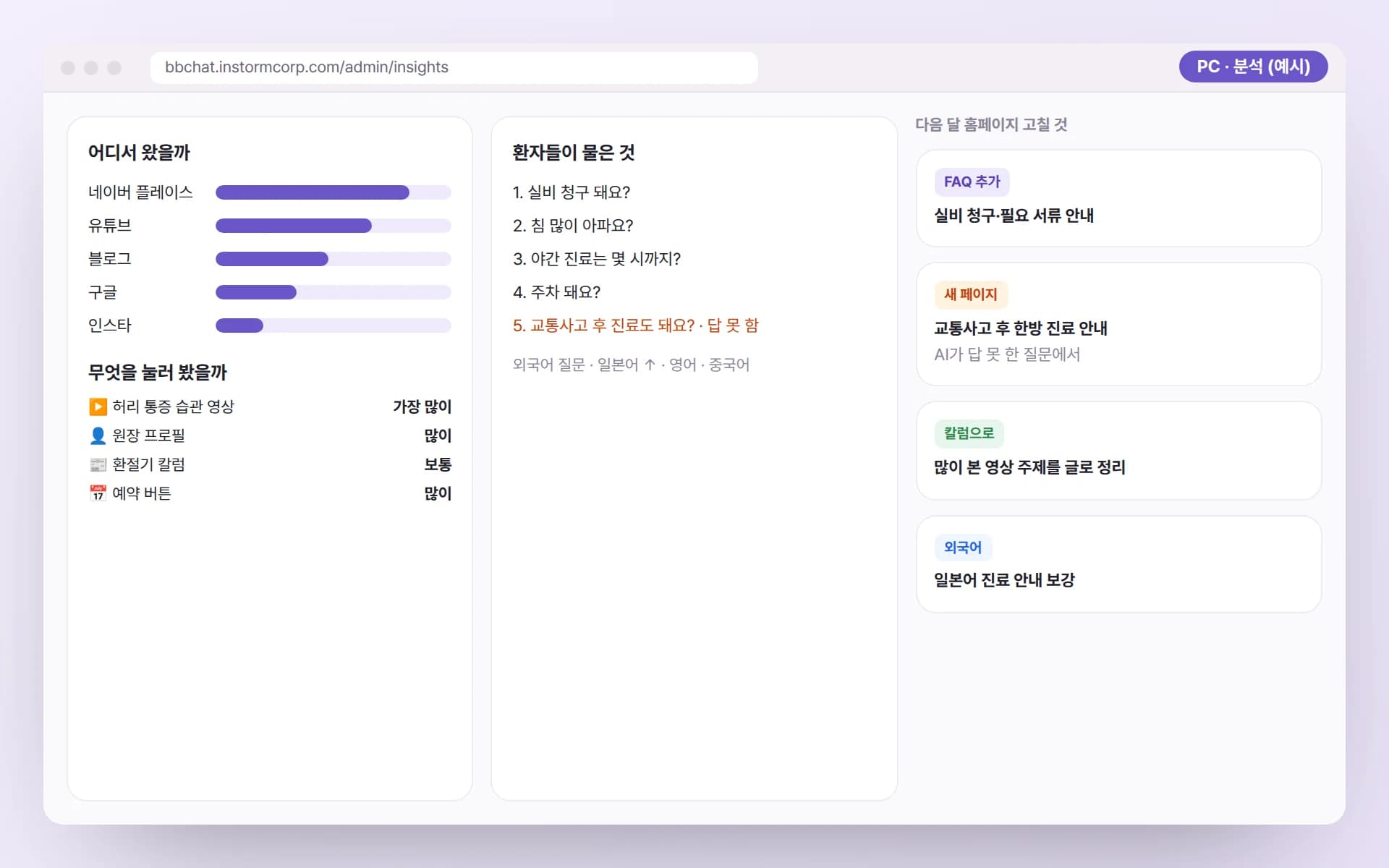Click the 네이버 플레이스 progress bar
Viewport: 1389px width, 868px height.
334,192
